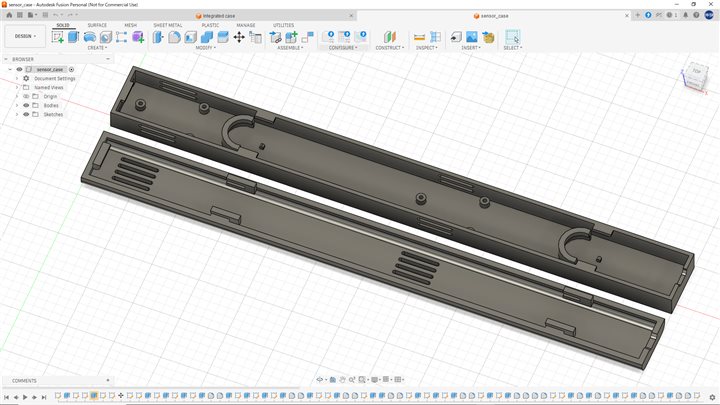Expand the Sketches folder
This screenshot has height=405, width=720.
(17, 114)
